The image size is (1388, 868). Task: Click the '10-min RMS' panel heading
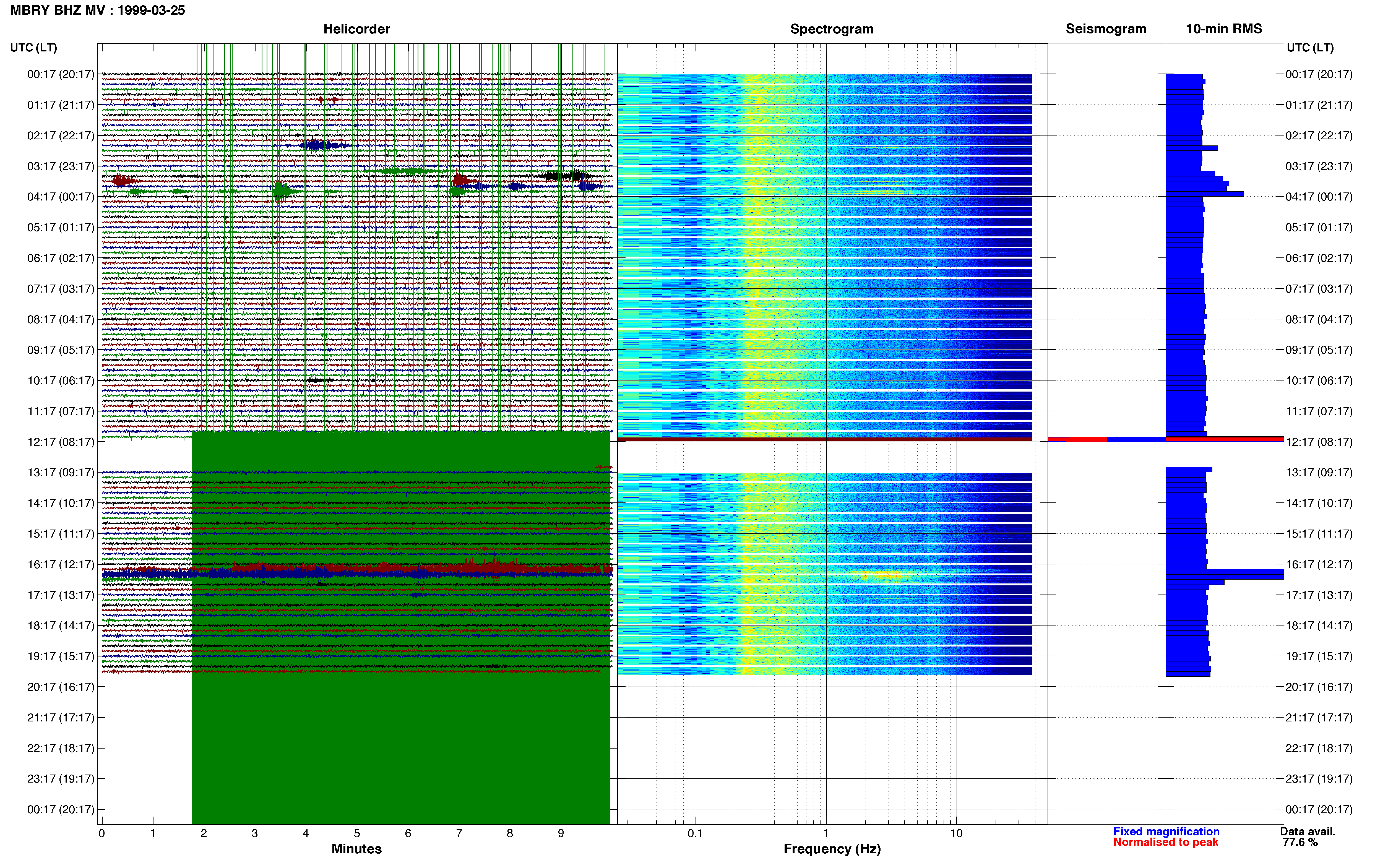point(1224,29)
